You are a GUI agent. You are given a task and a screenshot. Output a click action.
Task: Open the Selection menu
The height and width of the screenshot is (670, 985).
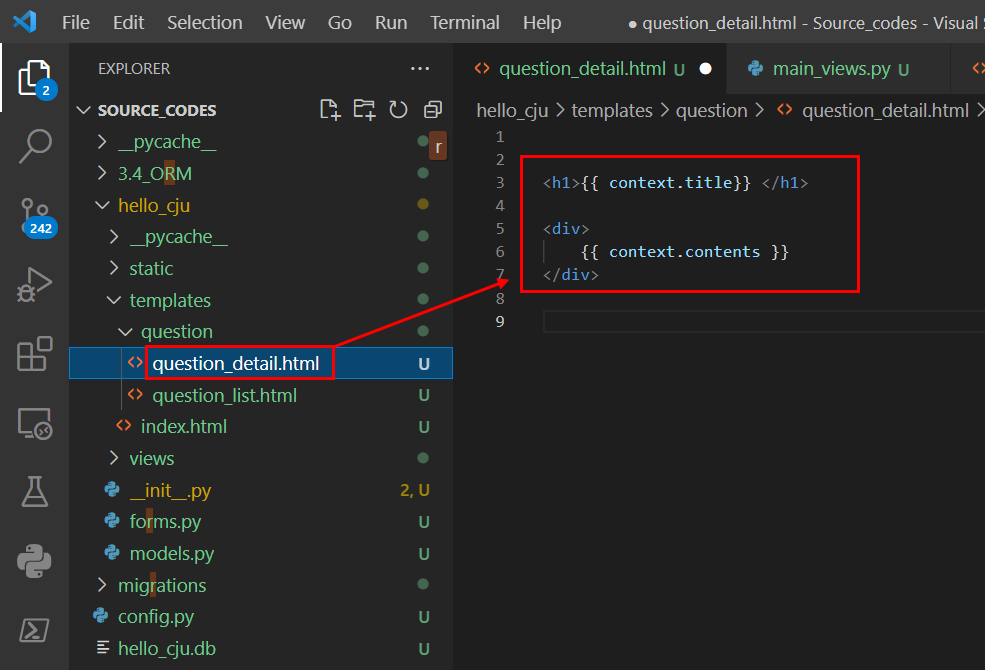pyautogui.click(x=205, y=23)
